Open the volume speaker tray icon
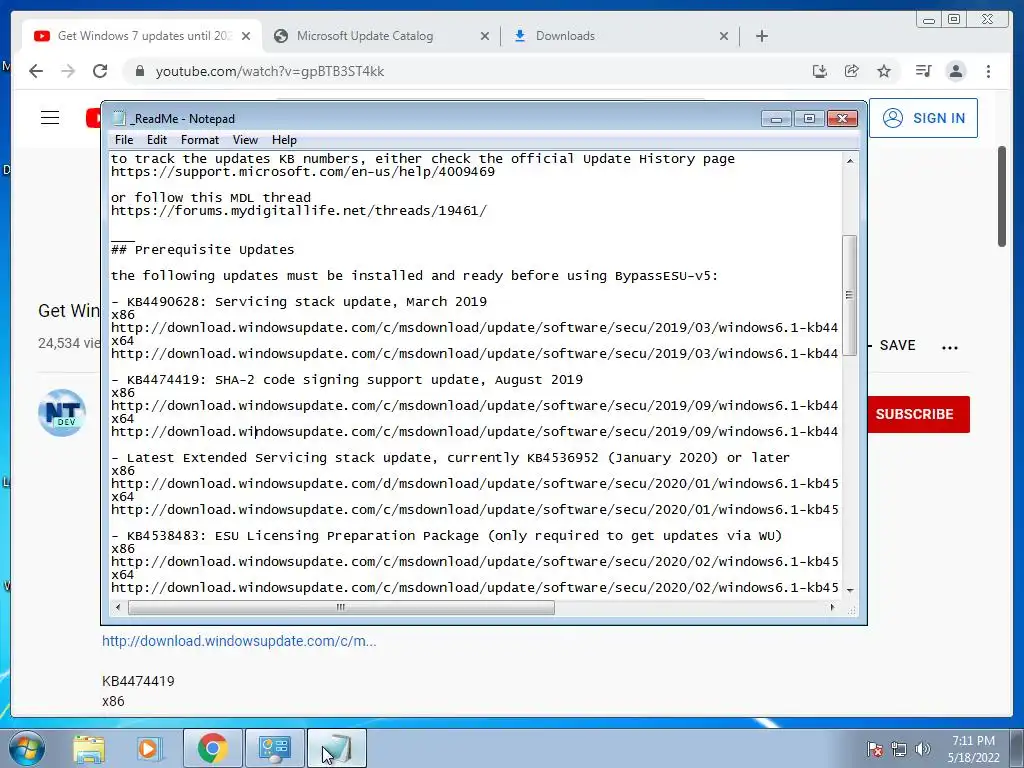 click(x=922, y=749)
